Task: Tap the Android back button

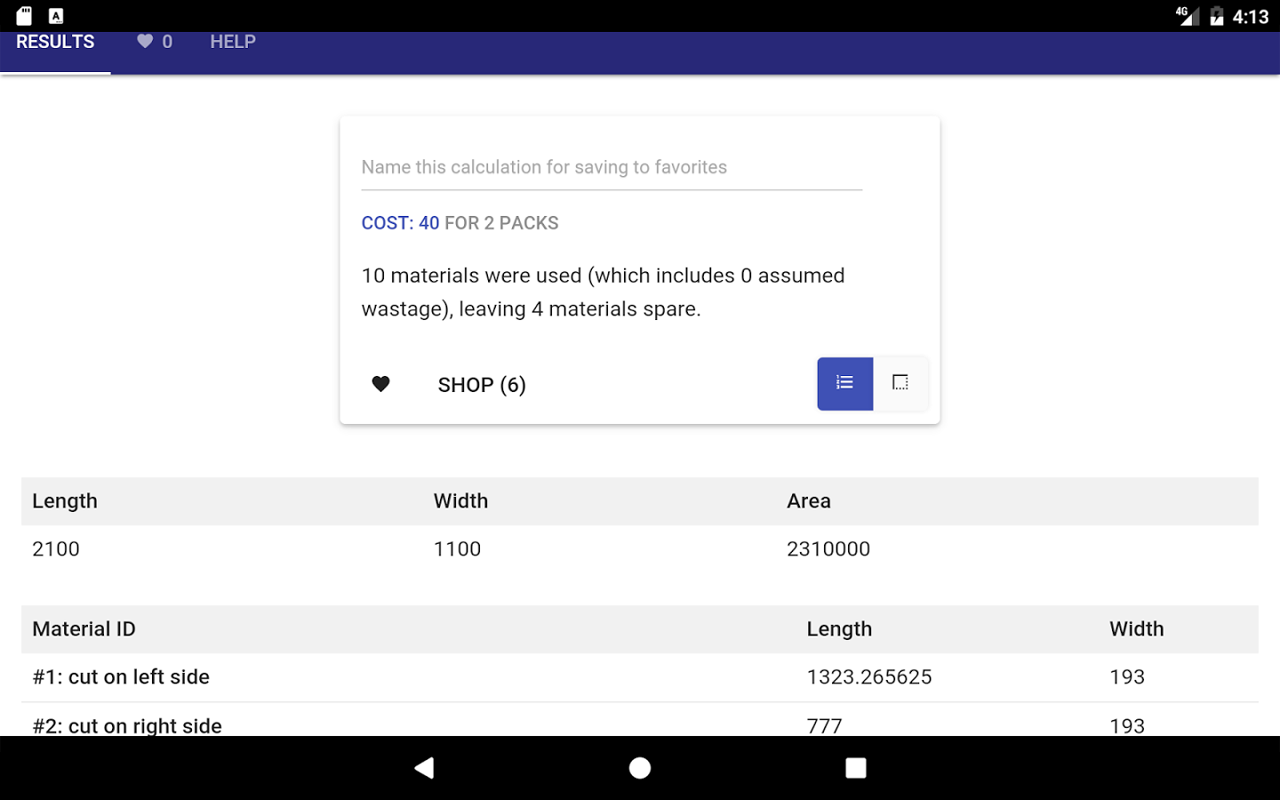Action: 424,768
